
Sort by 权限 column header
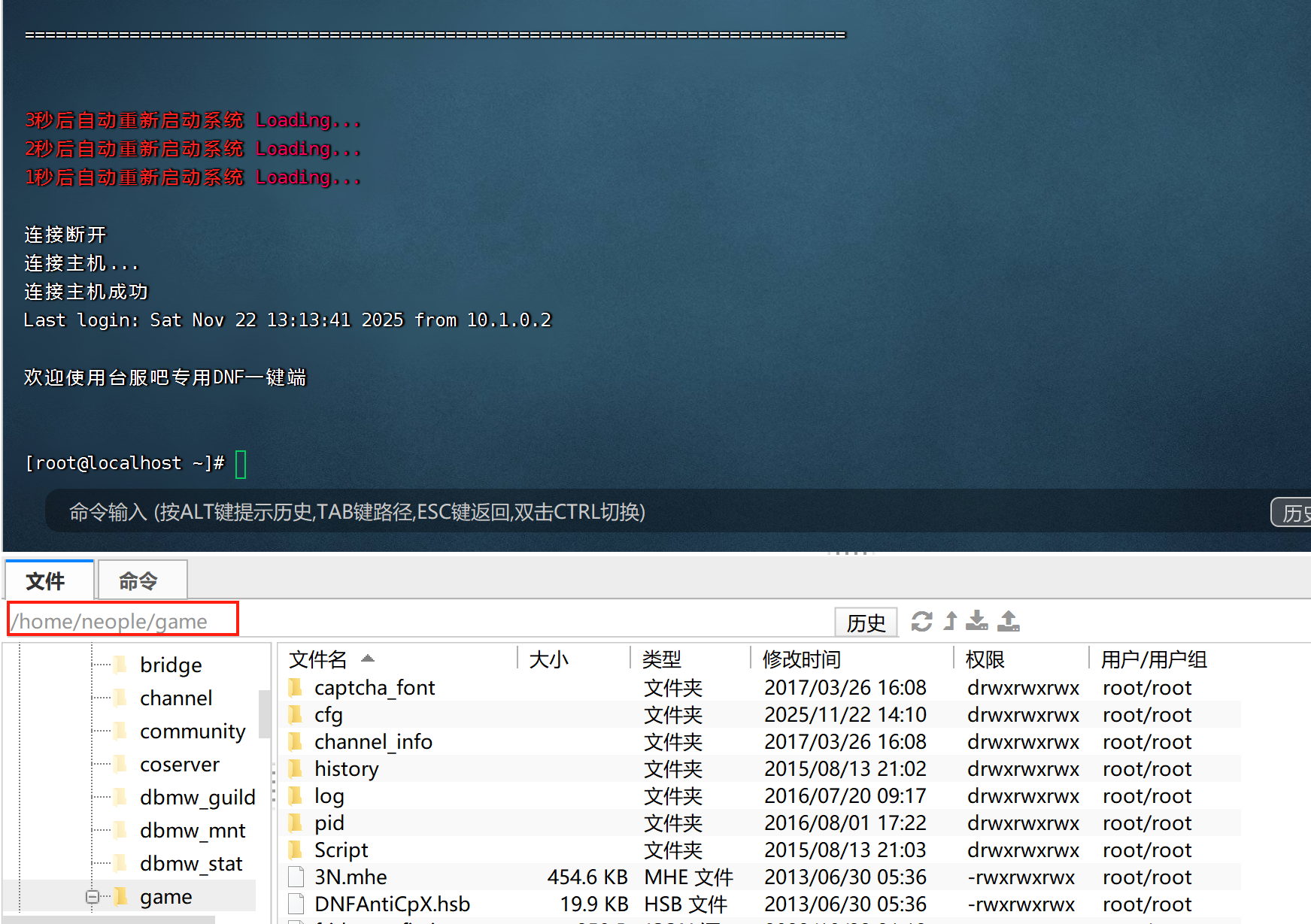point(1021,659)
